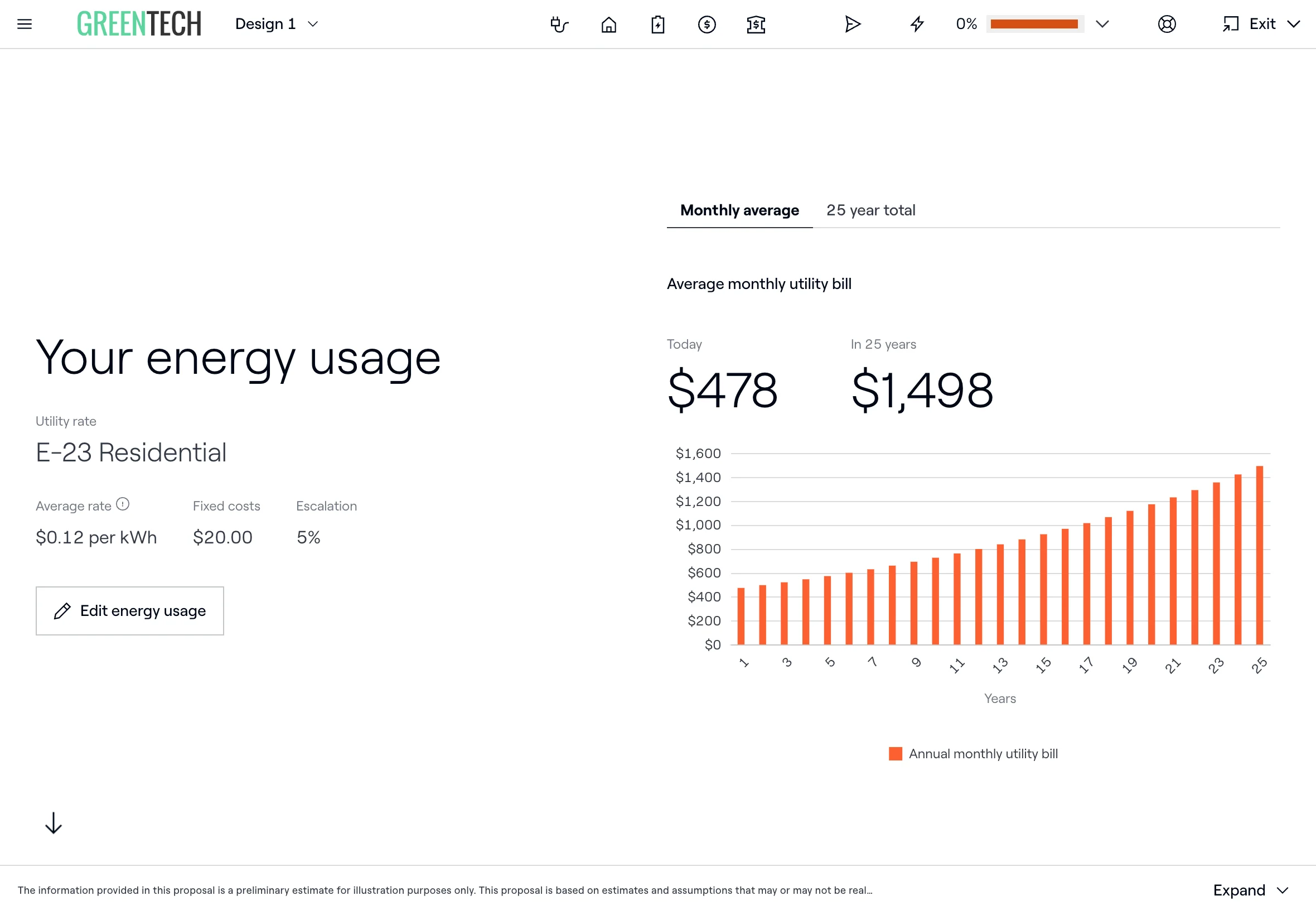Click the $20.00 fixed costs value

click(222, 537)
